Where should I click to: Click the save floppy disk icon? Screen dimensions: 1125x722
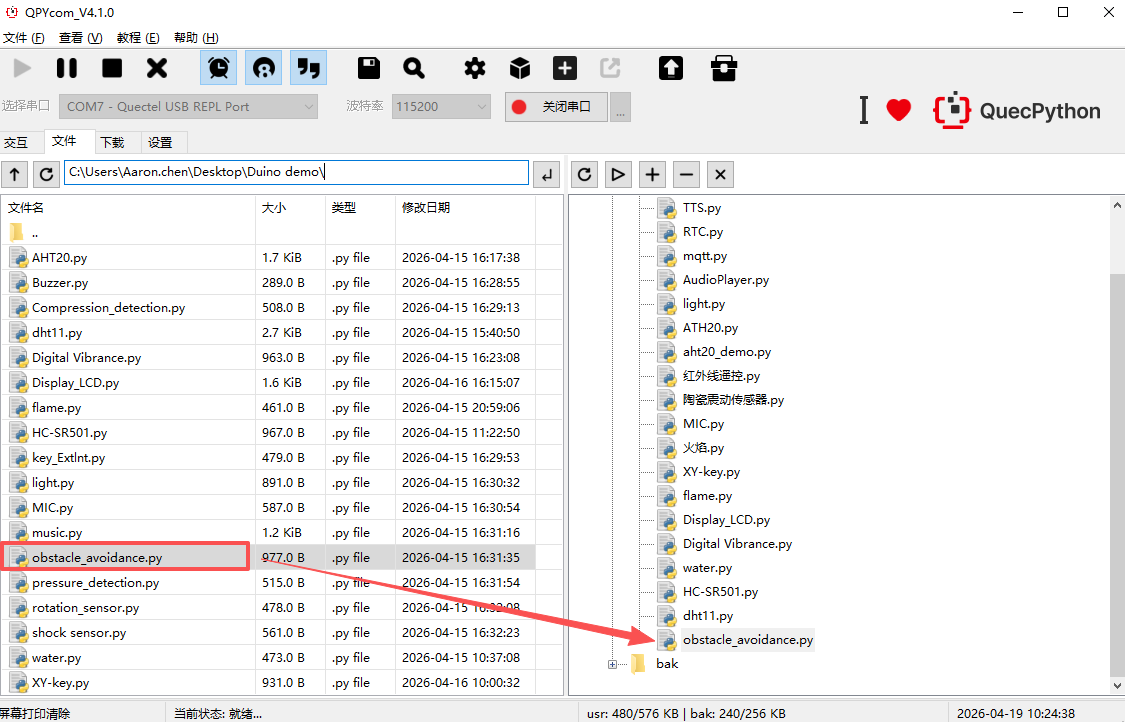(x=369, y=68)
